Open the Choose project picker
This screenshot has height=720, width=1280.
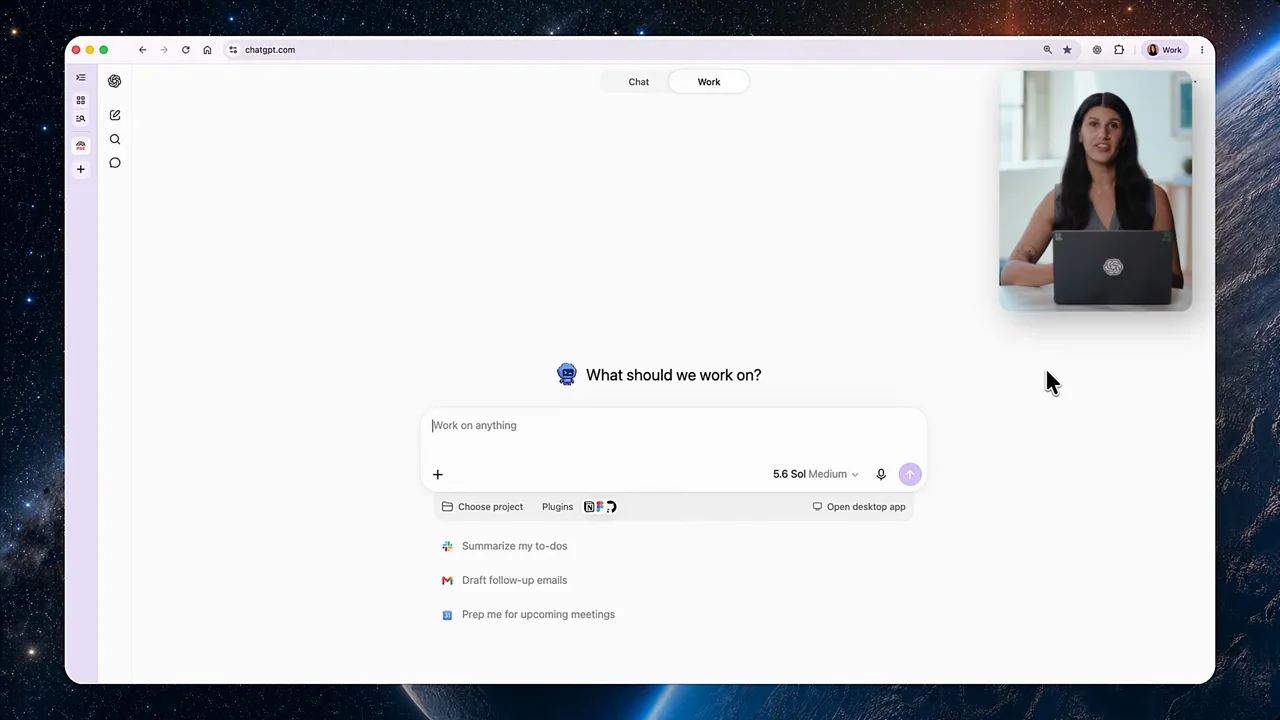click(482, 507)
